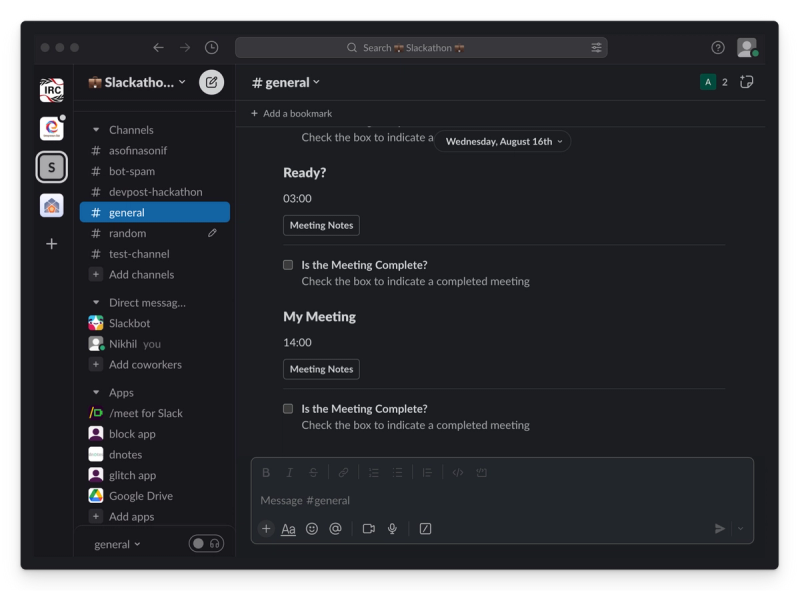Open the /meet for Slack app

point(155,413)
